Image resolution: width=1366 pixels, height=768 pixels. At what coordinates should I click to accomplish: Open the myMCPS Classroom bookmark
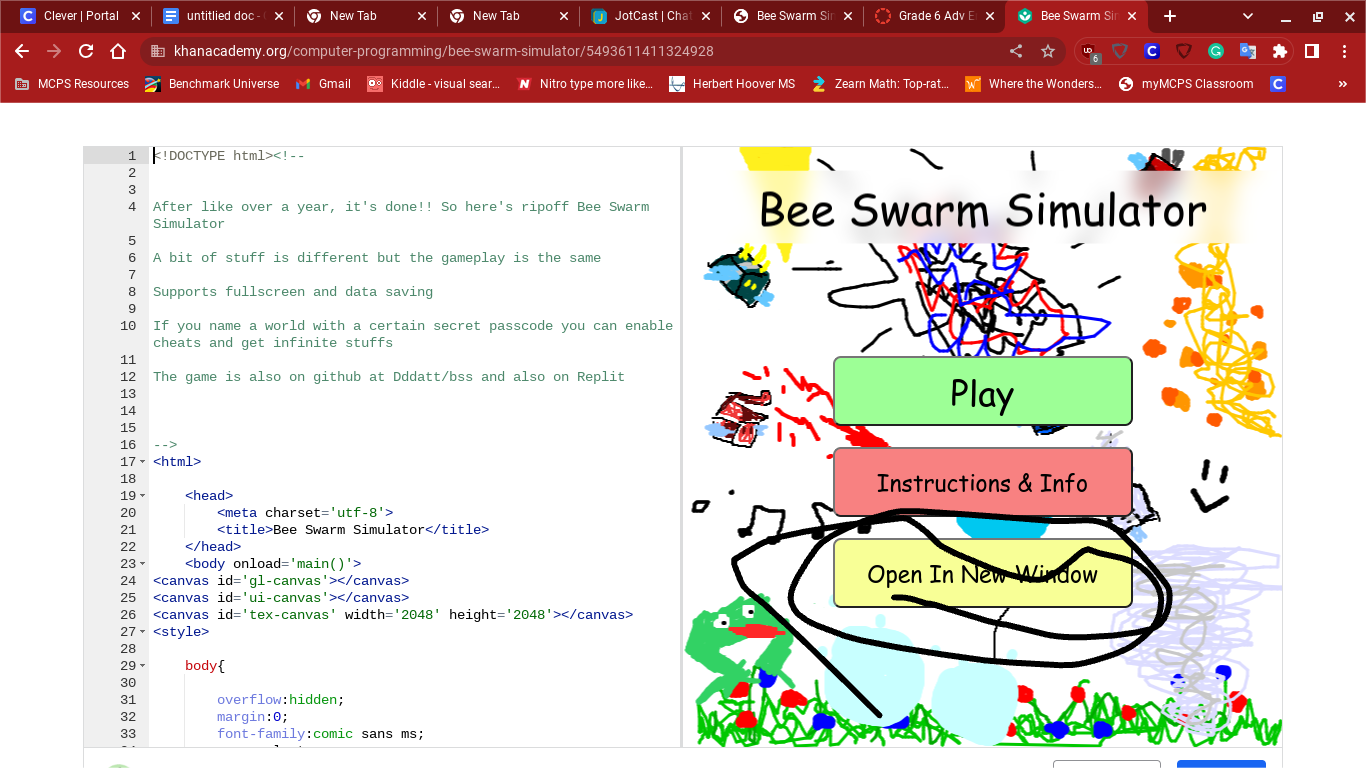tap(1185, 84)
